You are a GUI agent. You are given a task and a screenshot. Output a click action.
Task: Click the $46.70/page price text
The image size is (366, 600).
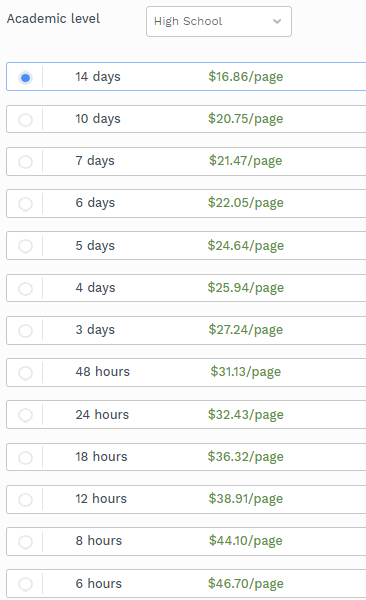[245, 584]
